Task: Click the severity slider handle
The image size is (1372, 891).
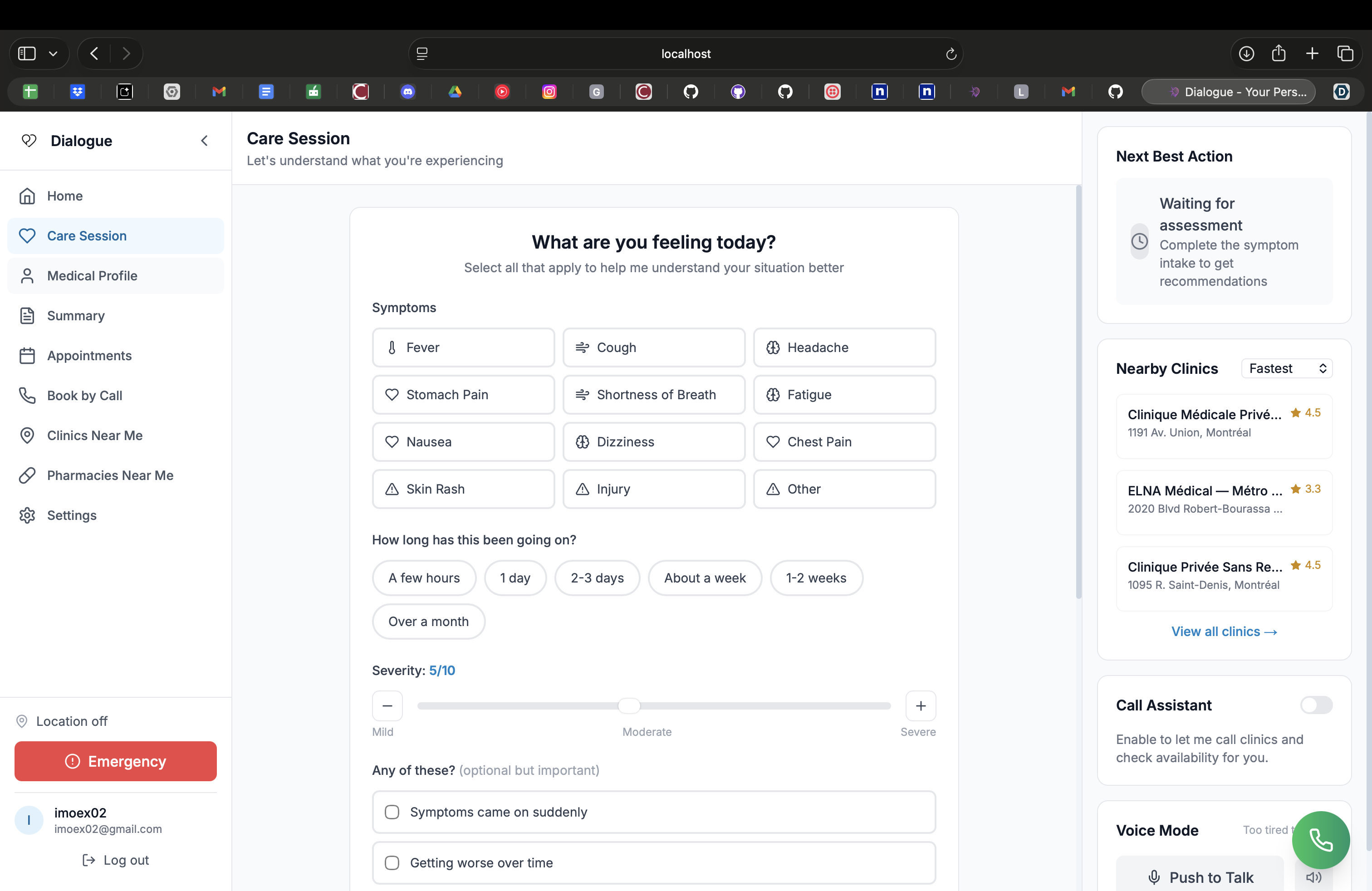Action: tap(629, 705)
